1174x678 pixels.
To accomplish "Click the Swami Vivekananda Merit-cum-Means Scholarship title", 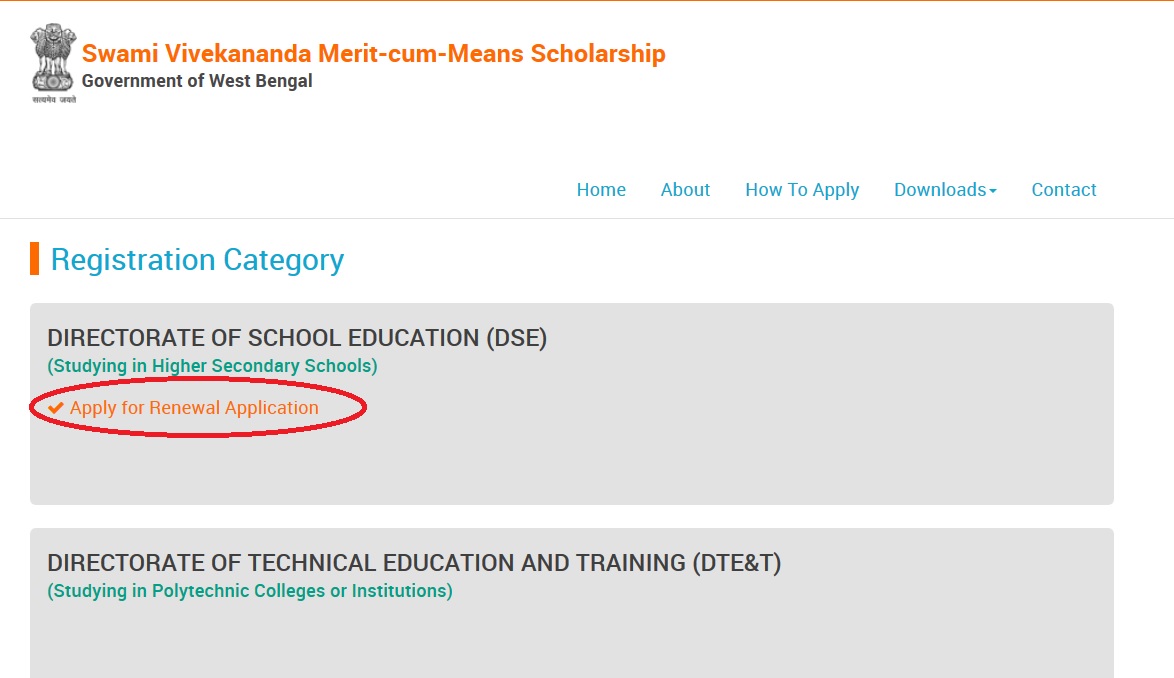I will click(x=373, y=54).
